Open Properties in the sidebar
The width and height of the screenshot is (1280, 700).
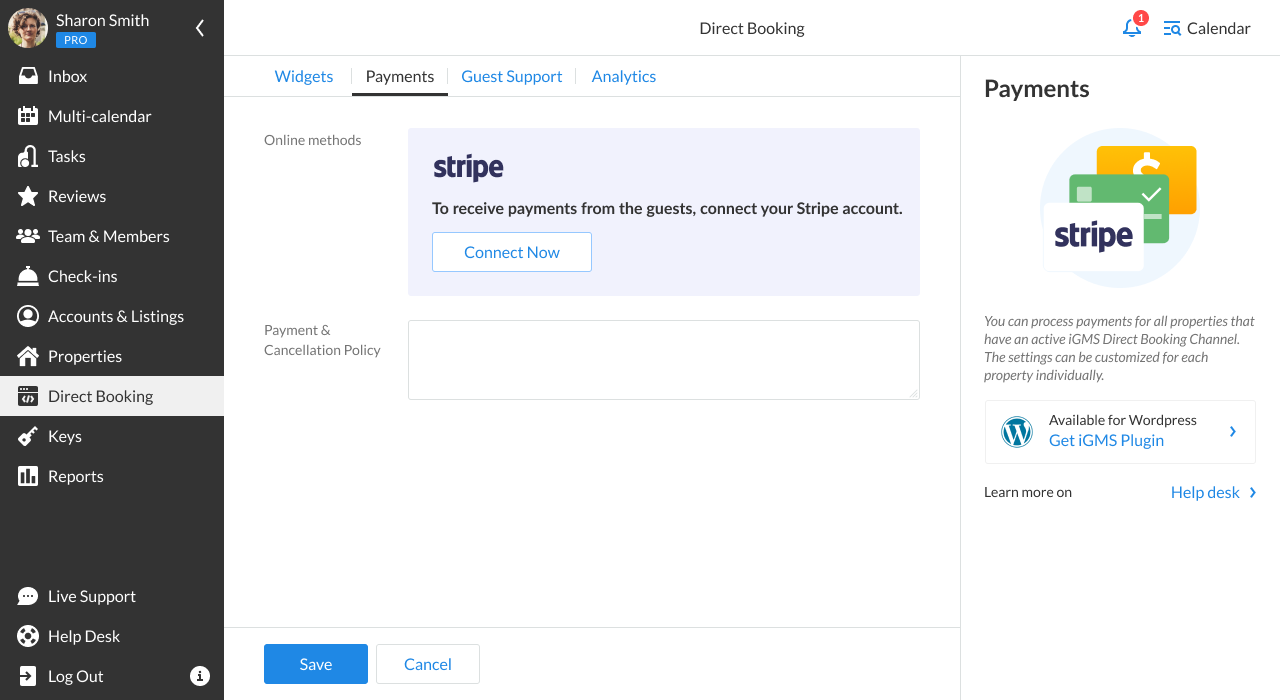(112, 356)
